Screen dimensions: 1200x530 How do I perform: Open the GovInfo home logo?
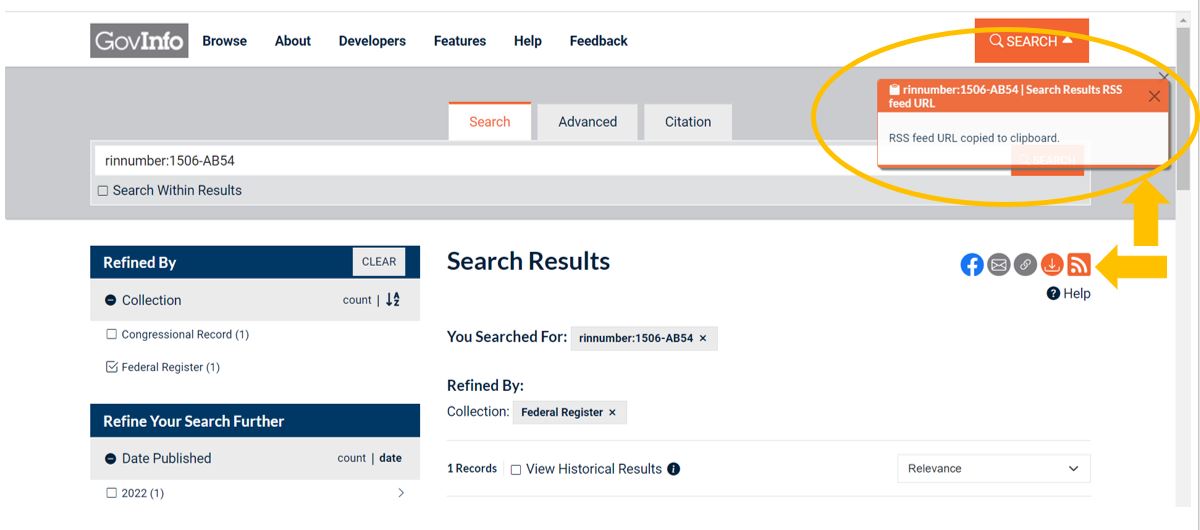click(x=139, y=40)
